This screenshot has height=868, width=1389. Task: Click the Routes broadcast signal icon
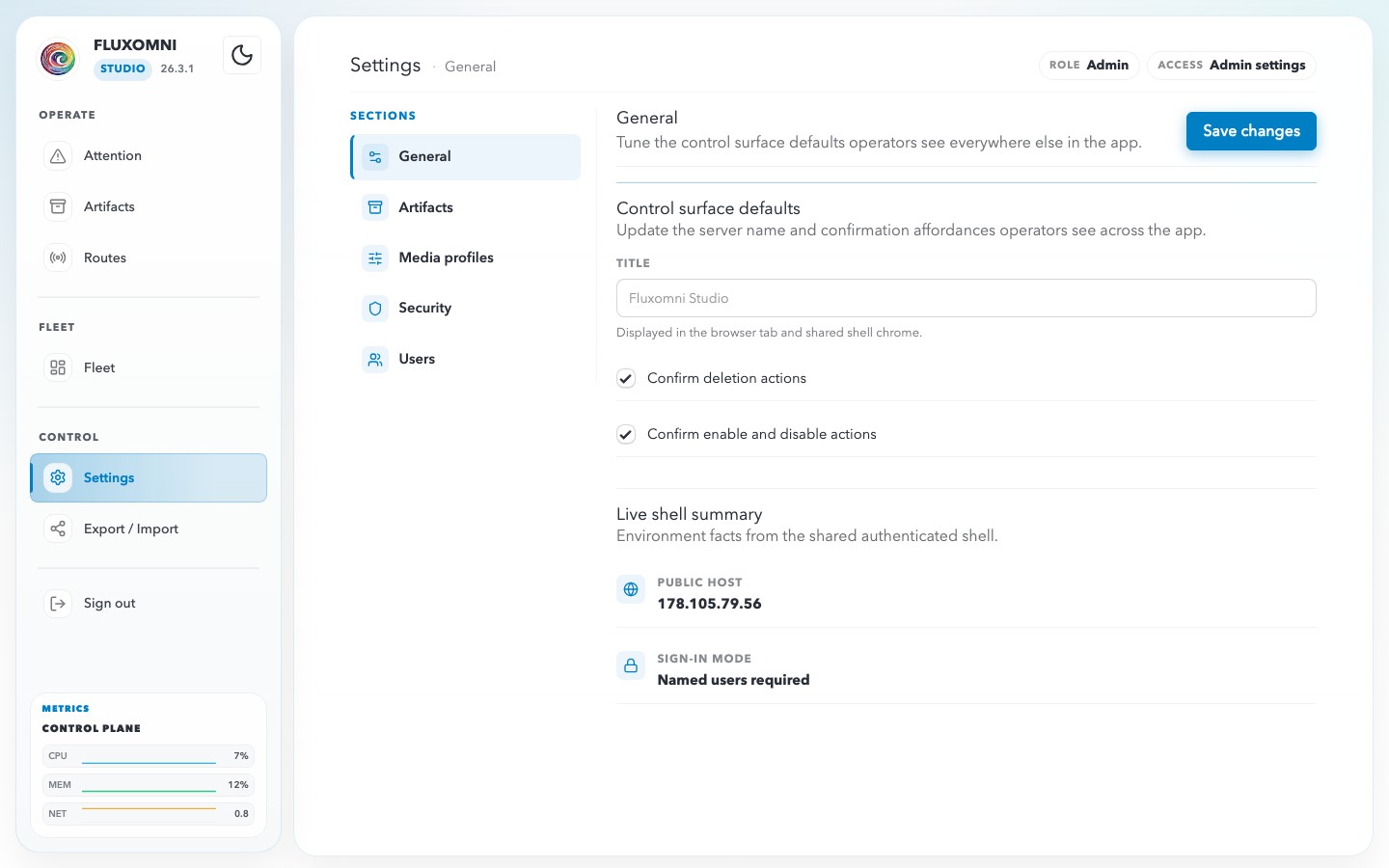tap(58, 258)
